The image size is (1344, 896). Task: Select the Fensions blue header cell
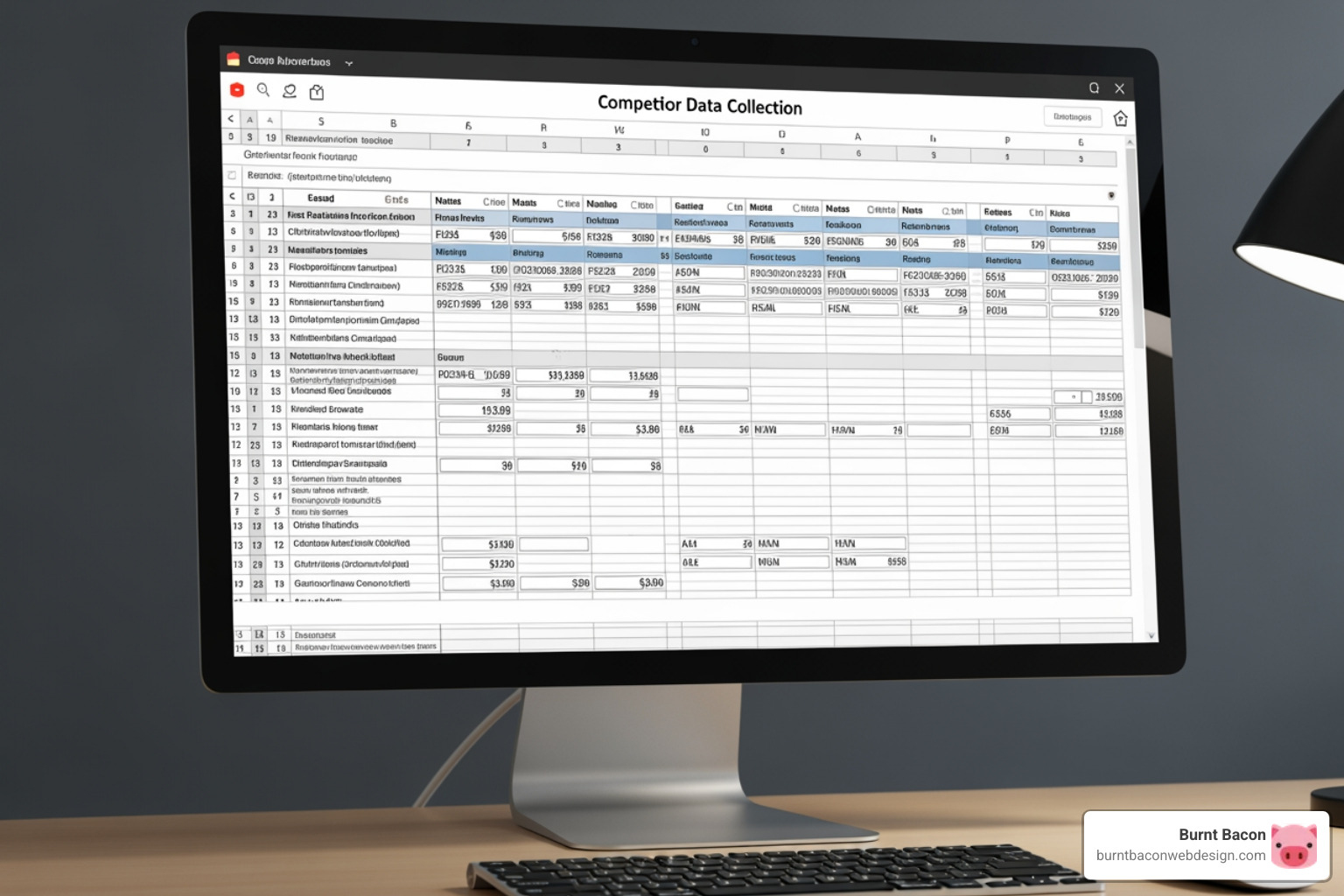point(862,258)
